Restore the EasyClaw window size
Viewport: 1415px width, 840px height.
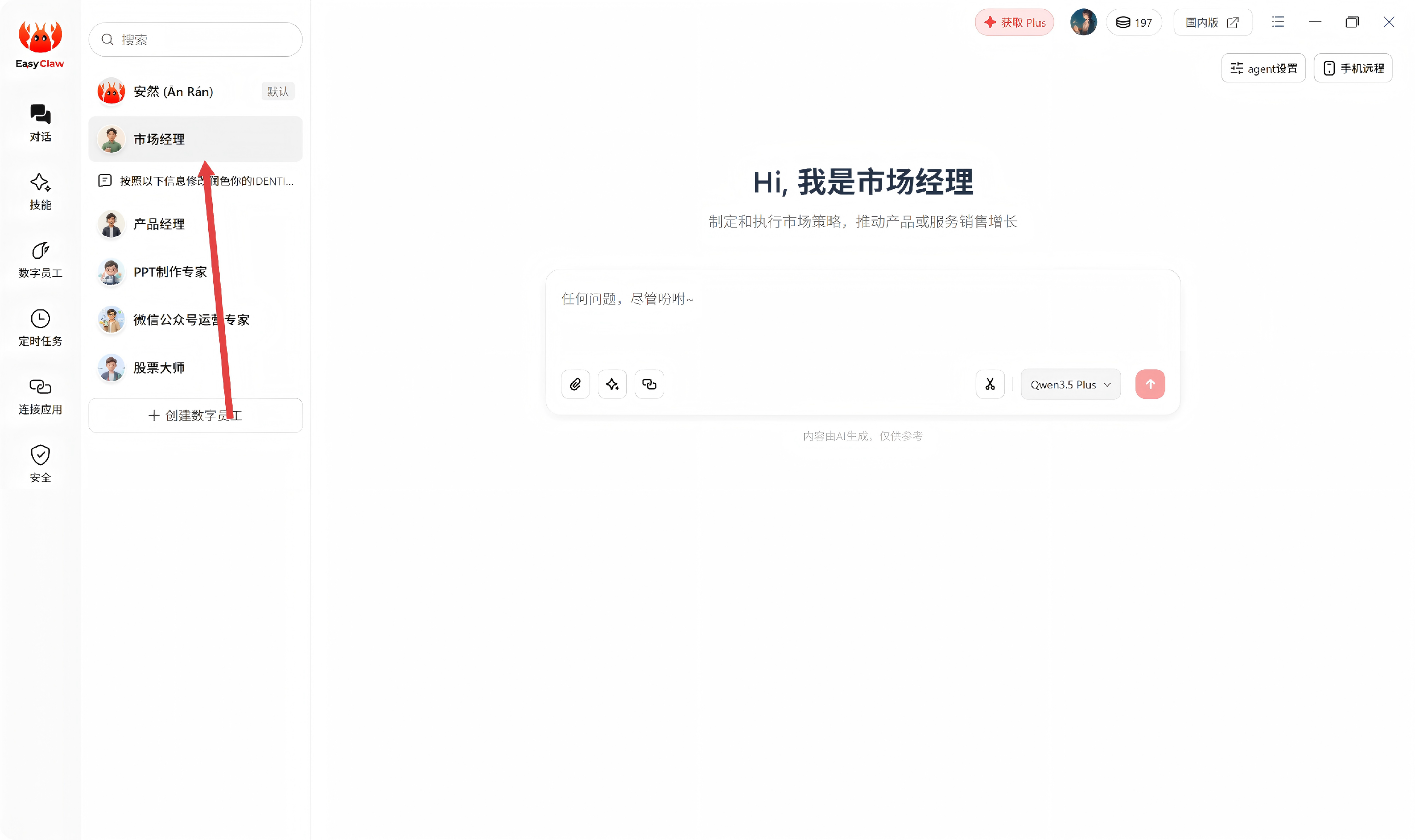click(x=1351, y=22)
